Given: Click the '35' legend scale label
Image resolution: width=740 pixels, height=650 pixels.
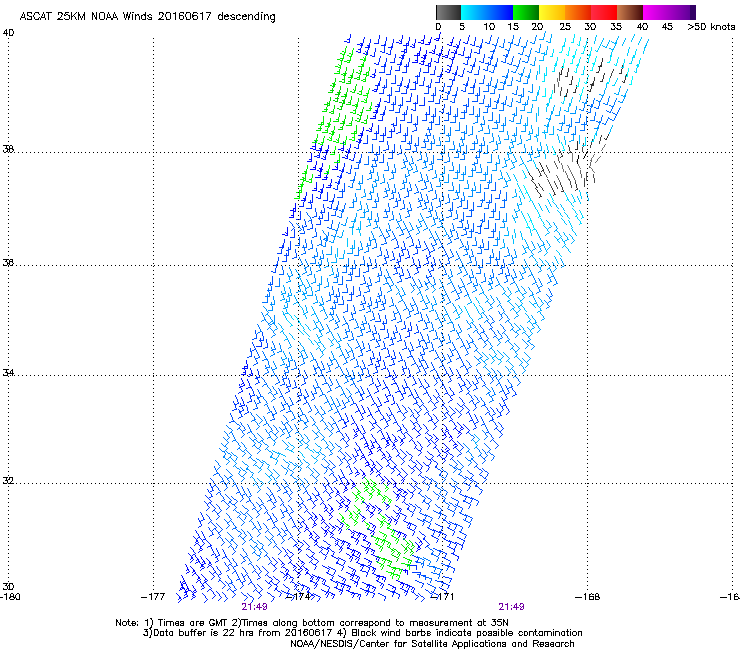Looking at the screenshot, I should pyautogui.click(x=616, y=27).
